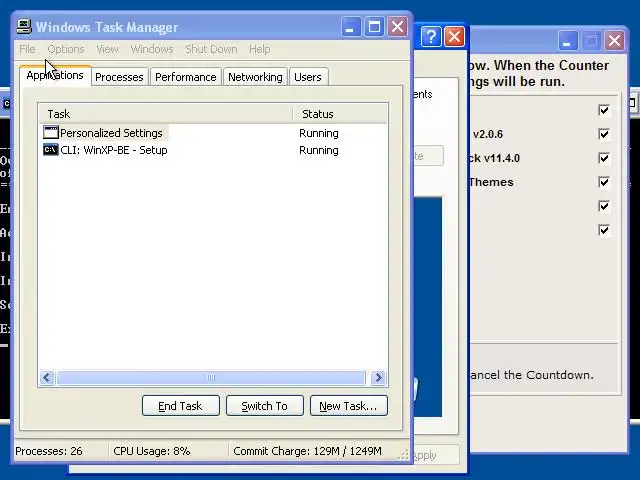
Task: Click the Task Manager title bar icon
Action: tap(24, 27)
